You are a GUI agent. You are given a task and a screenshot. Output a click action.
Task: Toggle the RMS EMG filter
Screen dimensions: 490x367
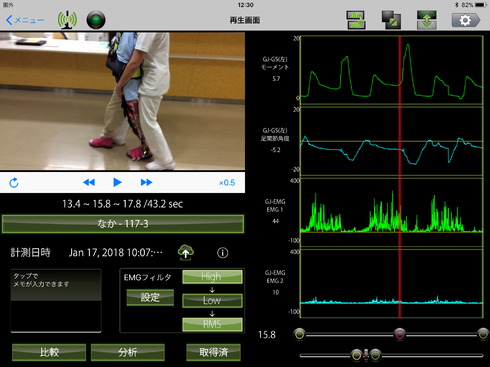pos(212,324)
